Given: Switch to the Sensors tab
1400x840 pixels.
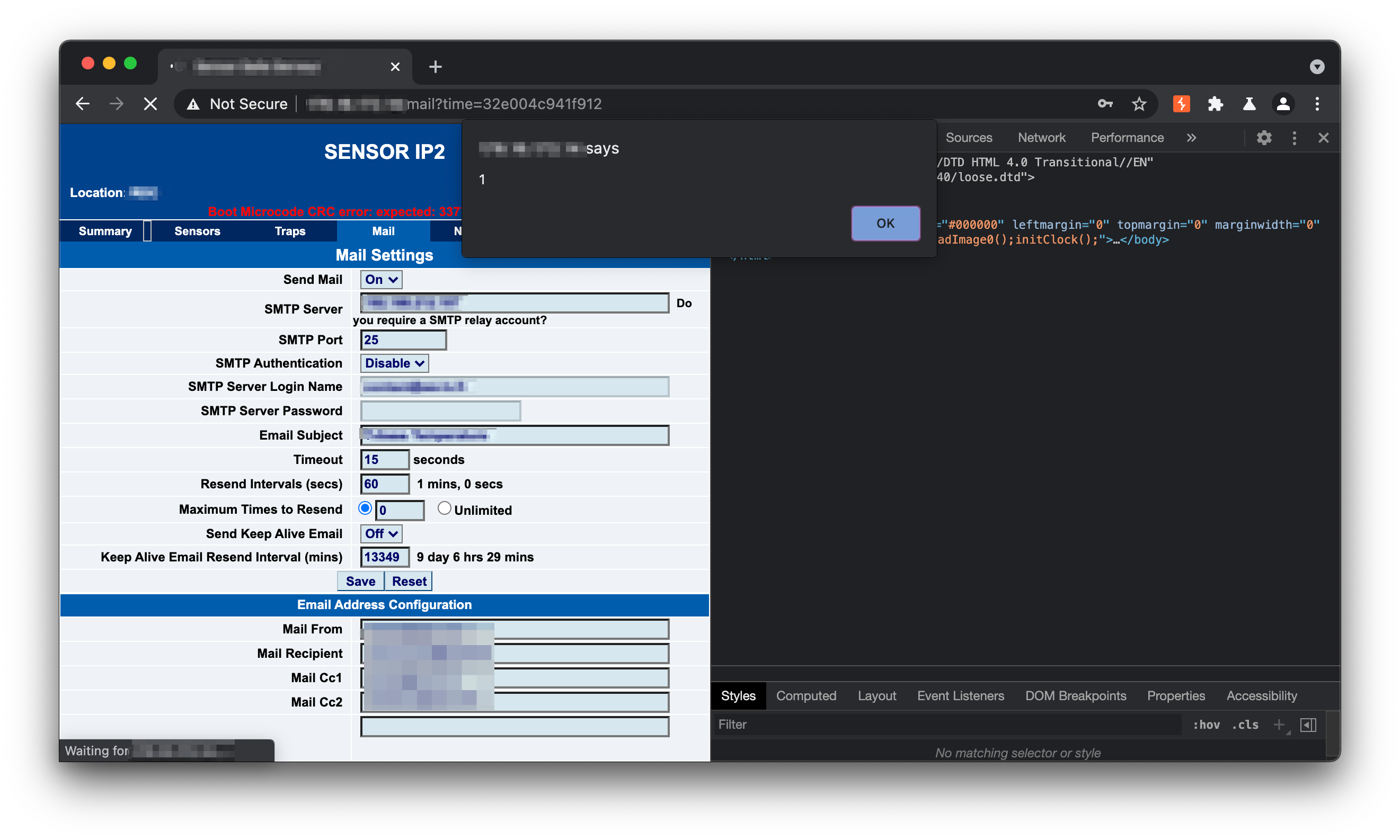Looking at the screenshot, I should click(x=197, y=231).
